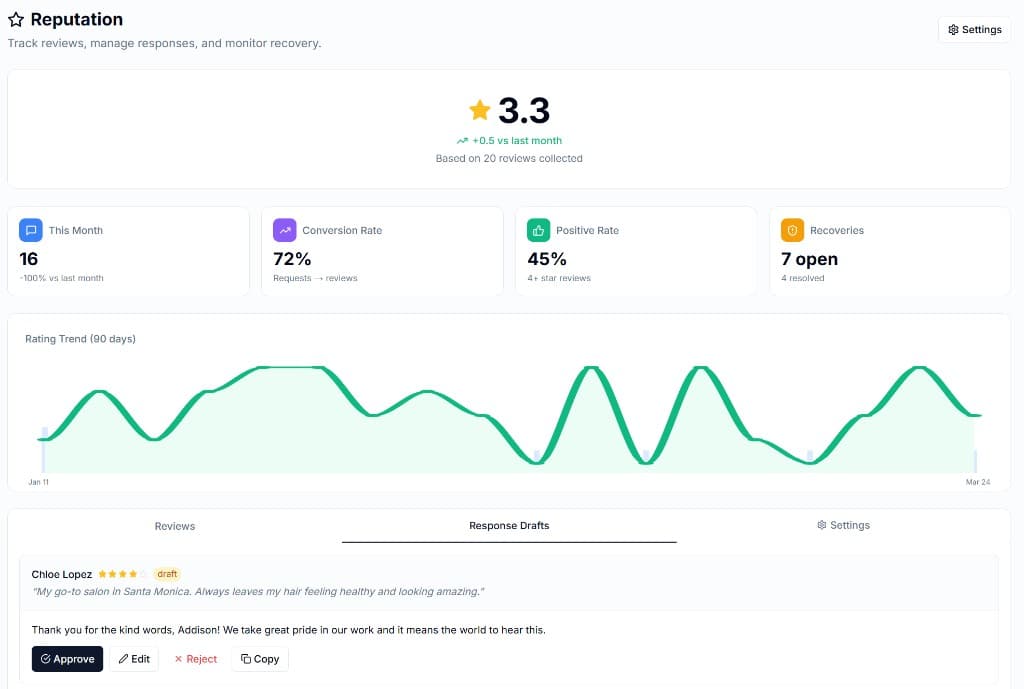This screenshot has width=1024, height=689.
Task: Click the fourth star in Chloe Lopez's rating
Action: tap(133, 574)
